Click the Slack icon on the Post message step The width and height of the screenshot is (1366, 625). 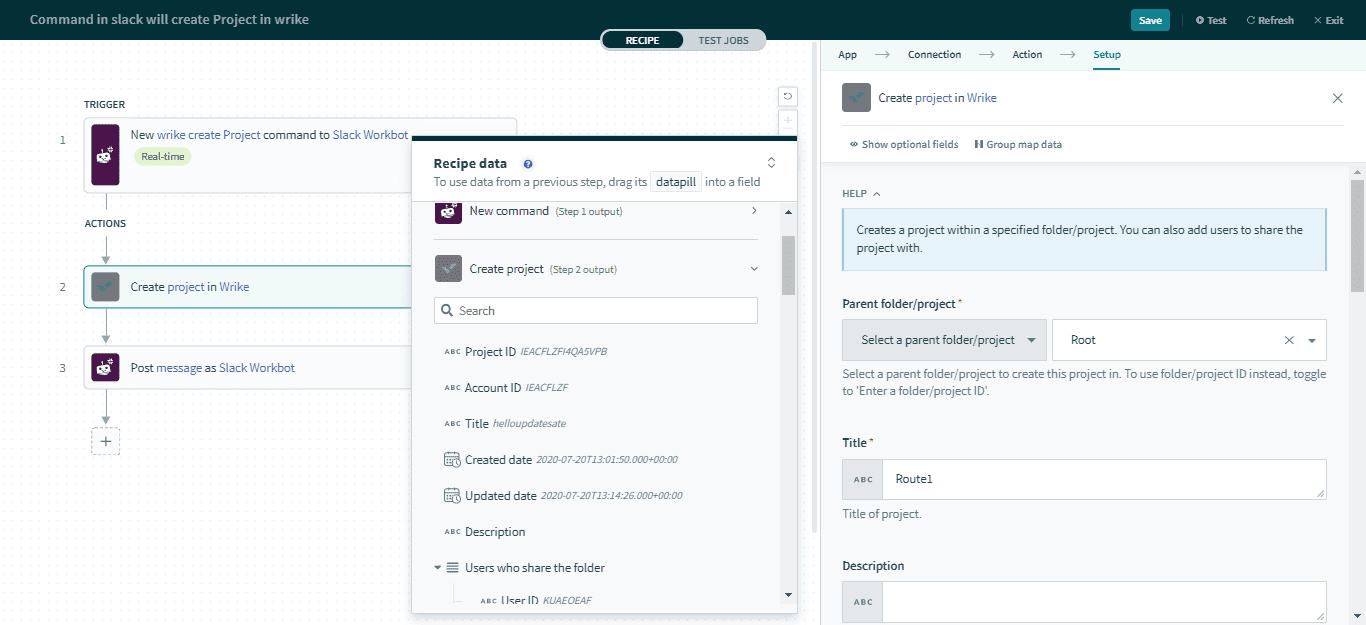click(105, 367)
